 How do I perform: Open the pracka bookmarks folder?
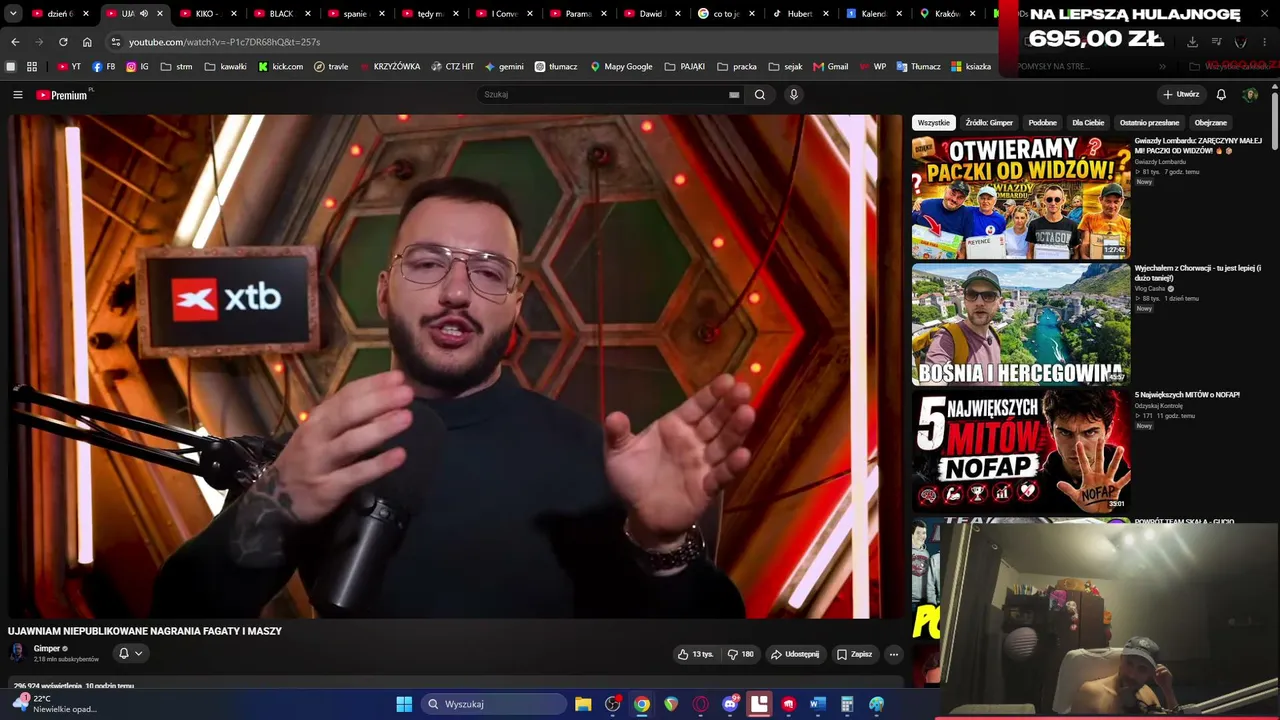tap(737, 67)
